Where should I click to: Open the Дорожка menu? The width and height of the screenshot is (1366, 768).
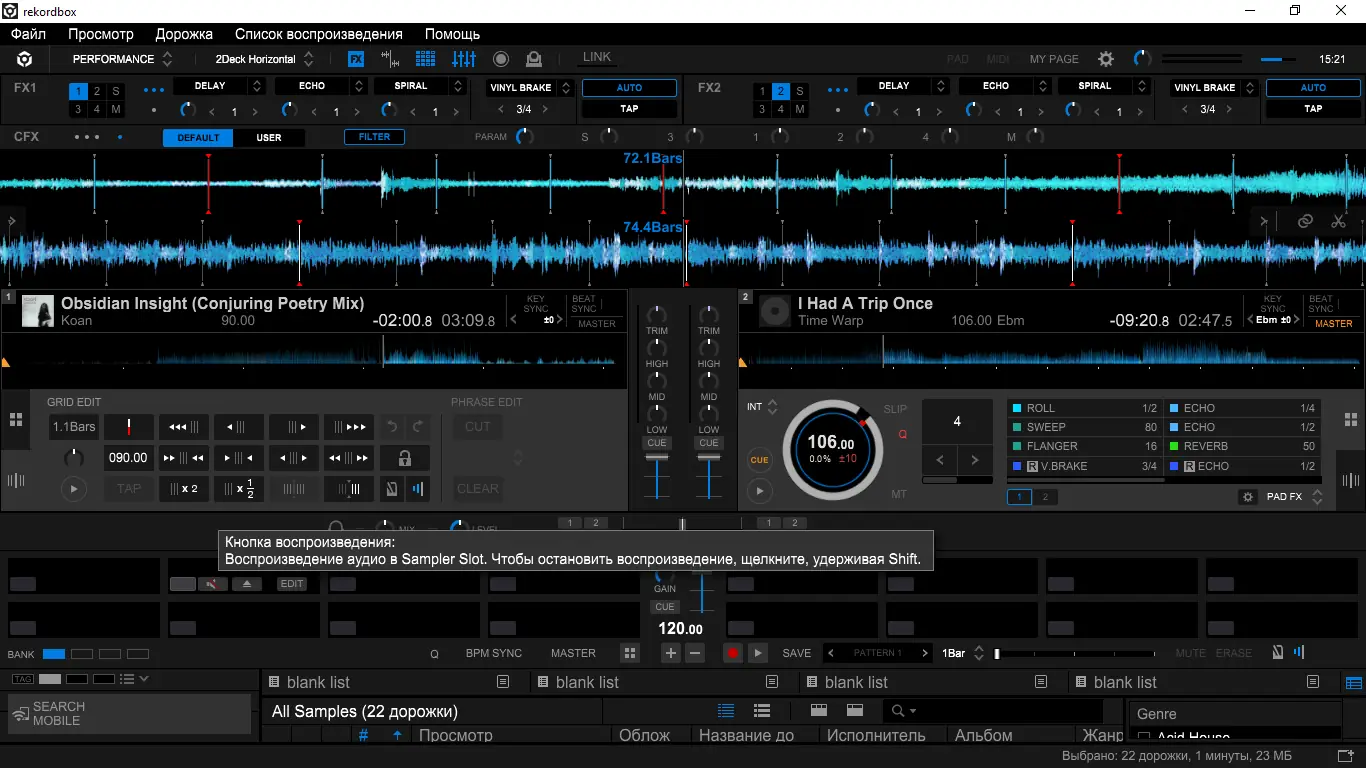(184, 34)
